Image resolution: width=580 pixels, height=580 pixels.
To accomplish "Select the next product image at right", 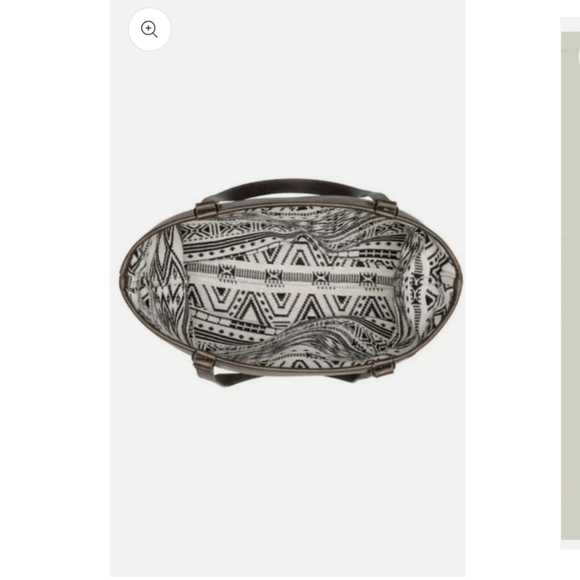I will (x=570, y=286).
